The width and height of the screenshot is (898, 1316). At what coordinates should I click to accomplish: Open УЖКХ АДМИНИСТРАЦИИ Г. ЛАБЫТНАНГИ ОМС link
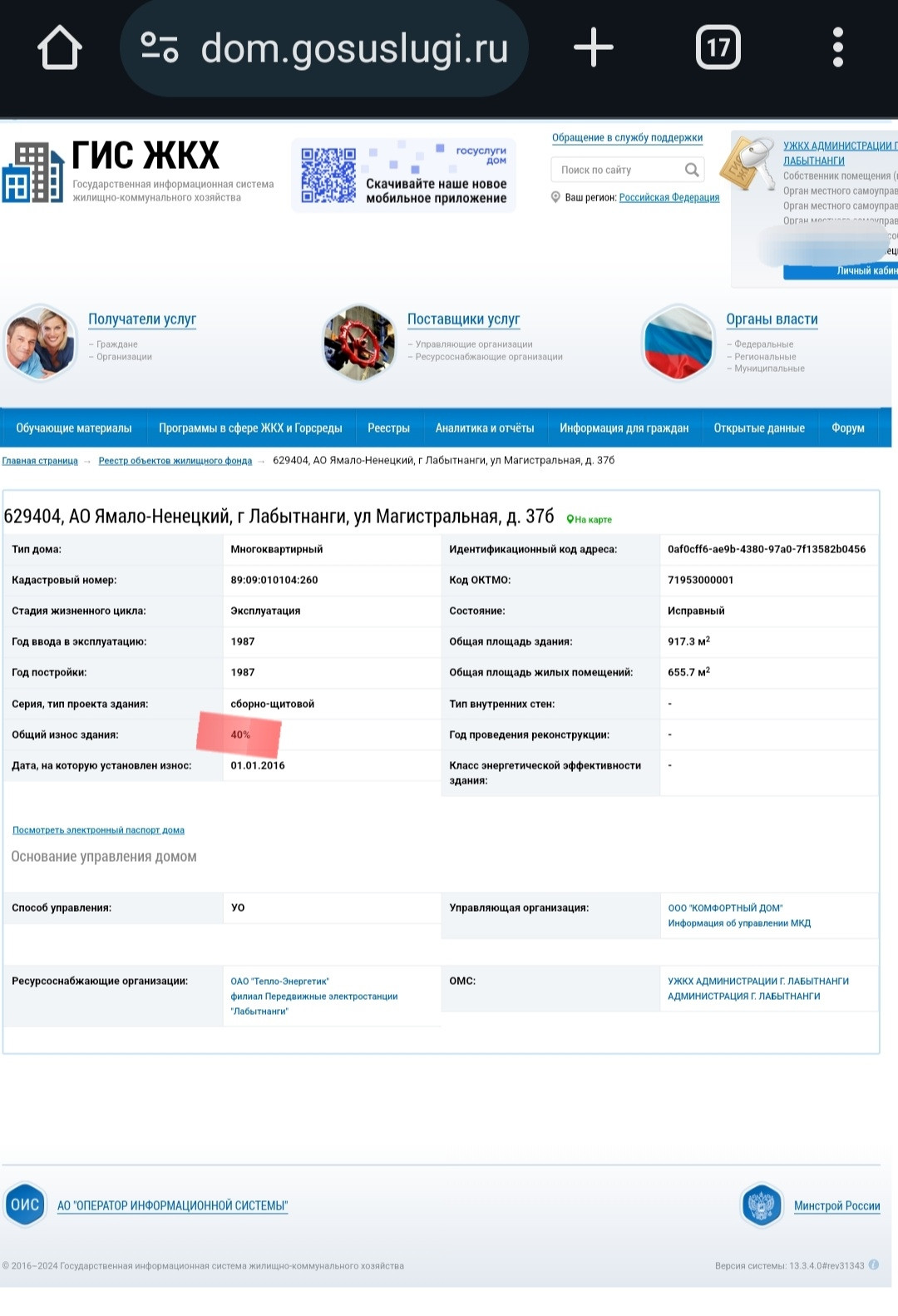758,982
